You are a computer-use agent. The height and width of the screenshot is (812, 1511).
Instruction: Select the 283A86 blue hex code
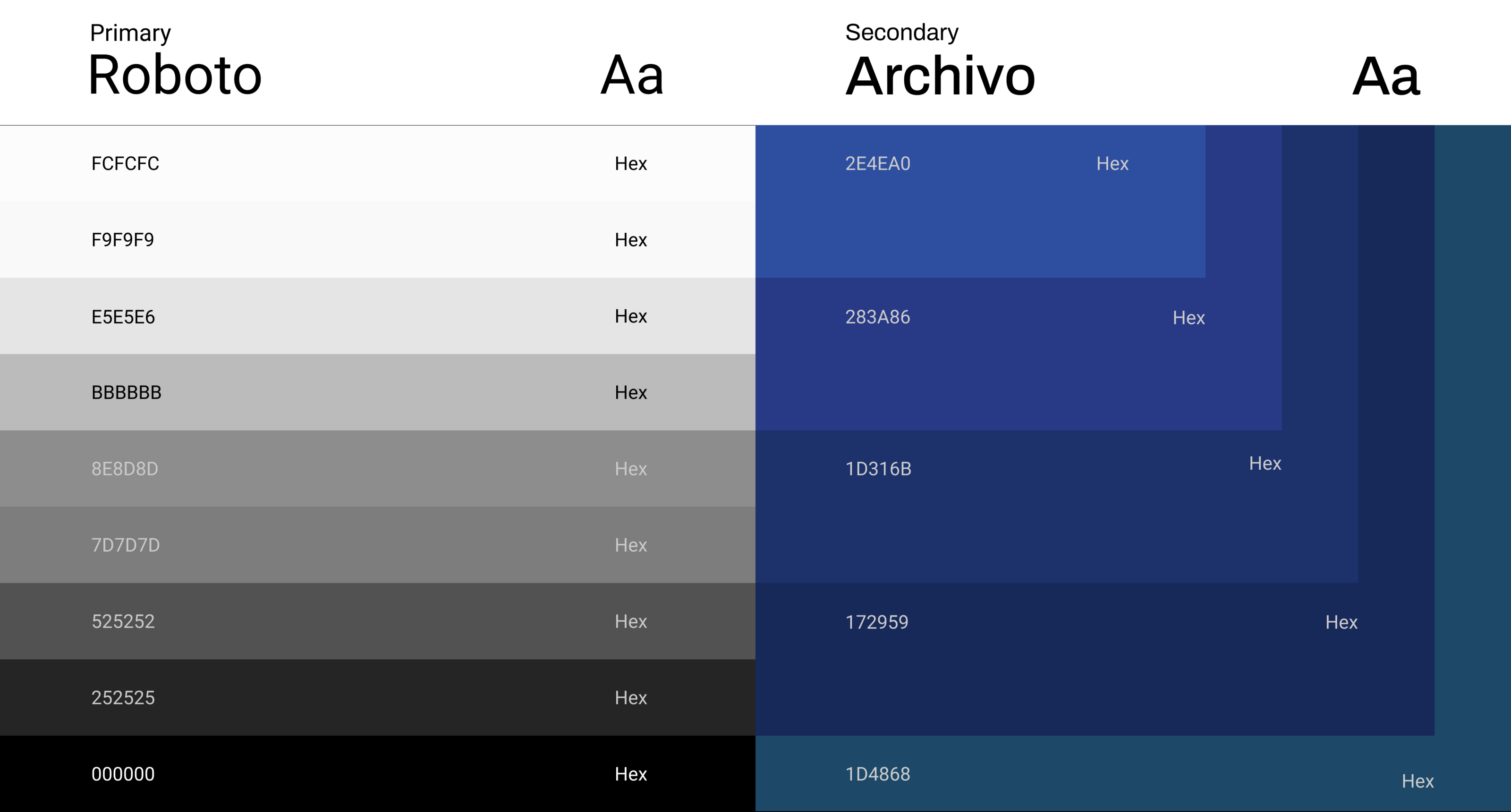point(877,317)
